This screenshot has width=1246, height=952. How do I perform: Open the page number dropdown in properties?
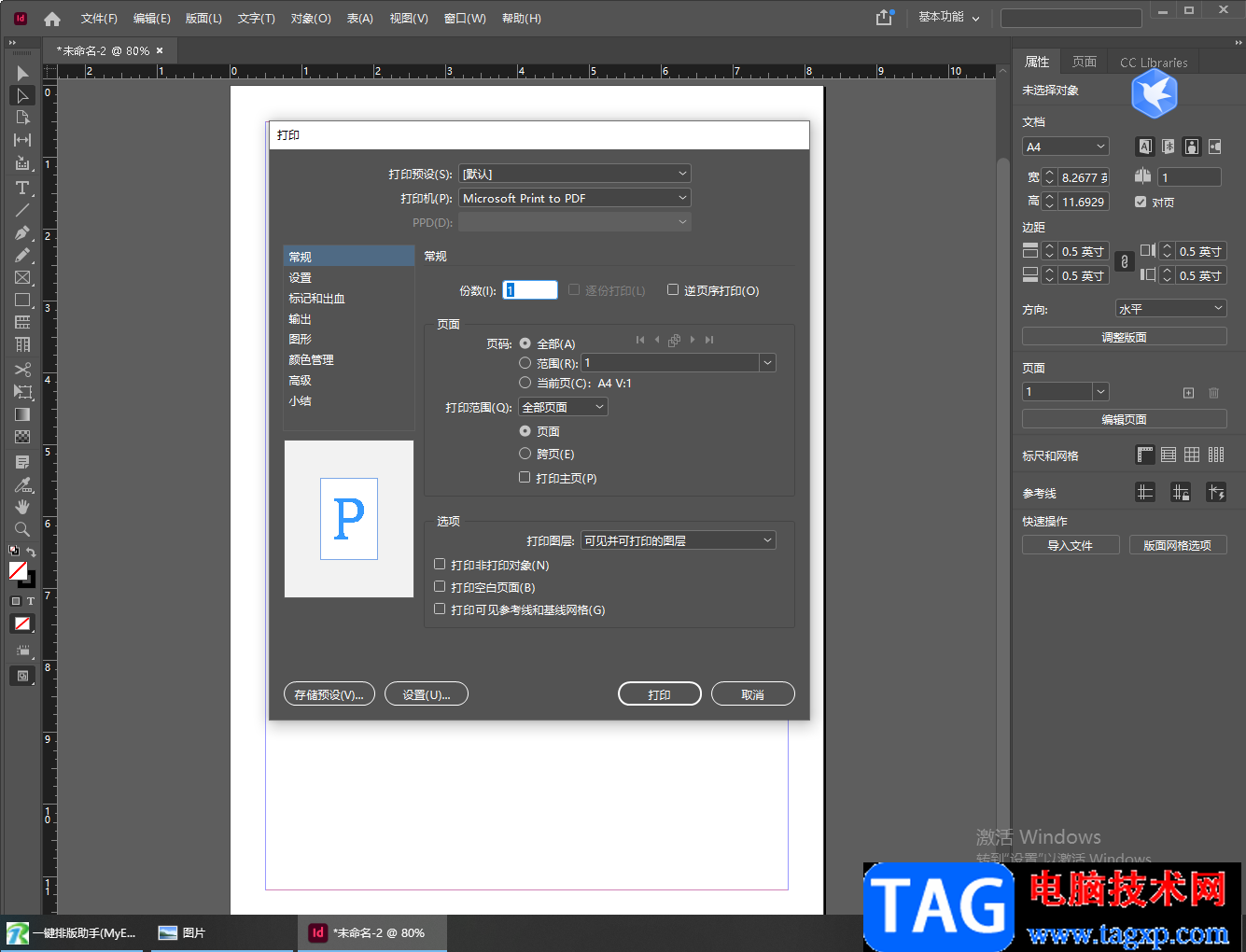coord(1101,392)
